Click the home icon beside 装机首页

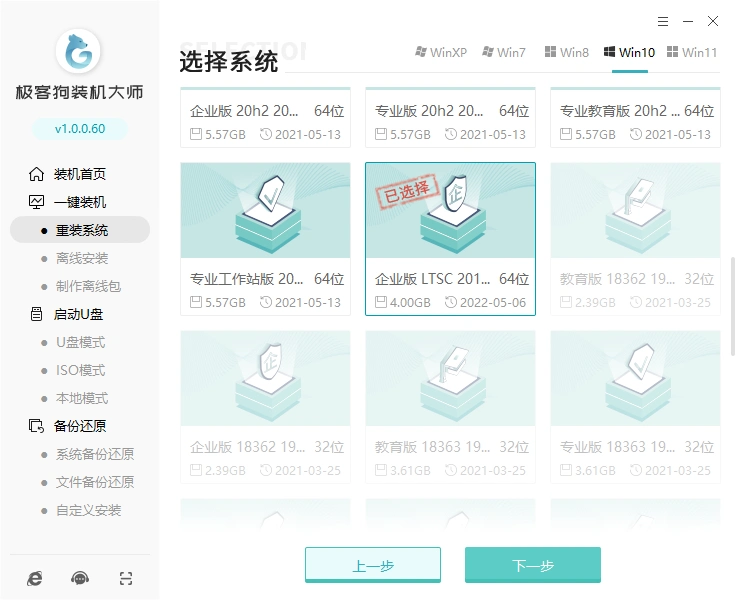click(36, 174)
